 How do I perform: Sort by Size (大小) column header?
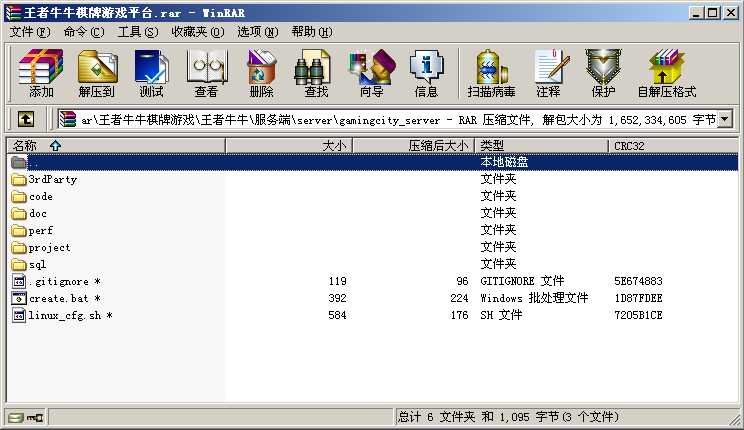pos(288,146)
